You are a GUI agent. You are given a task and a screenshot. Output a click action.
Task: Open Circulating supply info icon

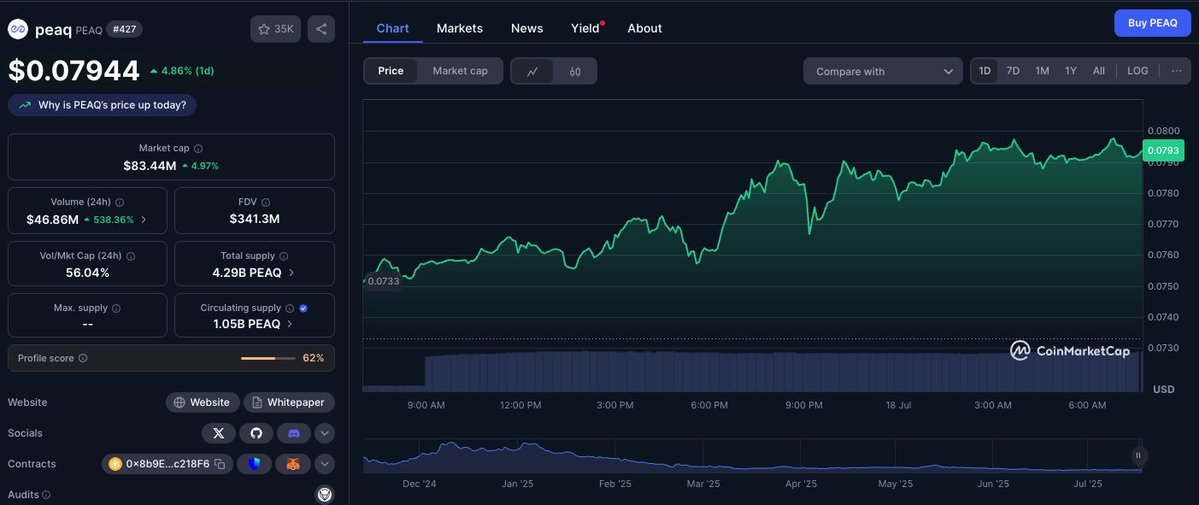tap(290, 308)
